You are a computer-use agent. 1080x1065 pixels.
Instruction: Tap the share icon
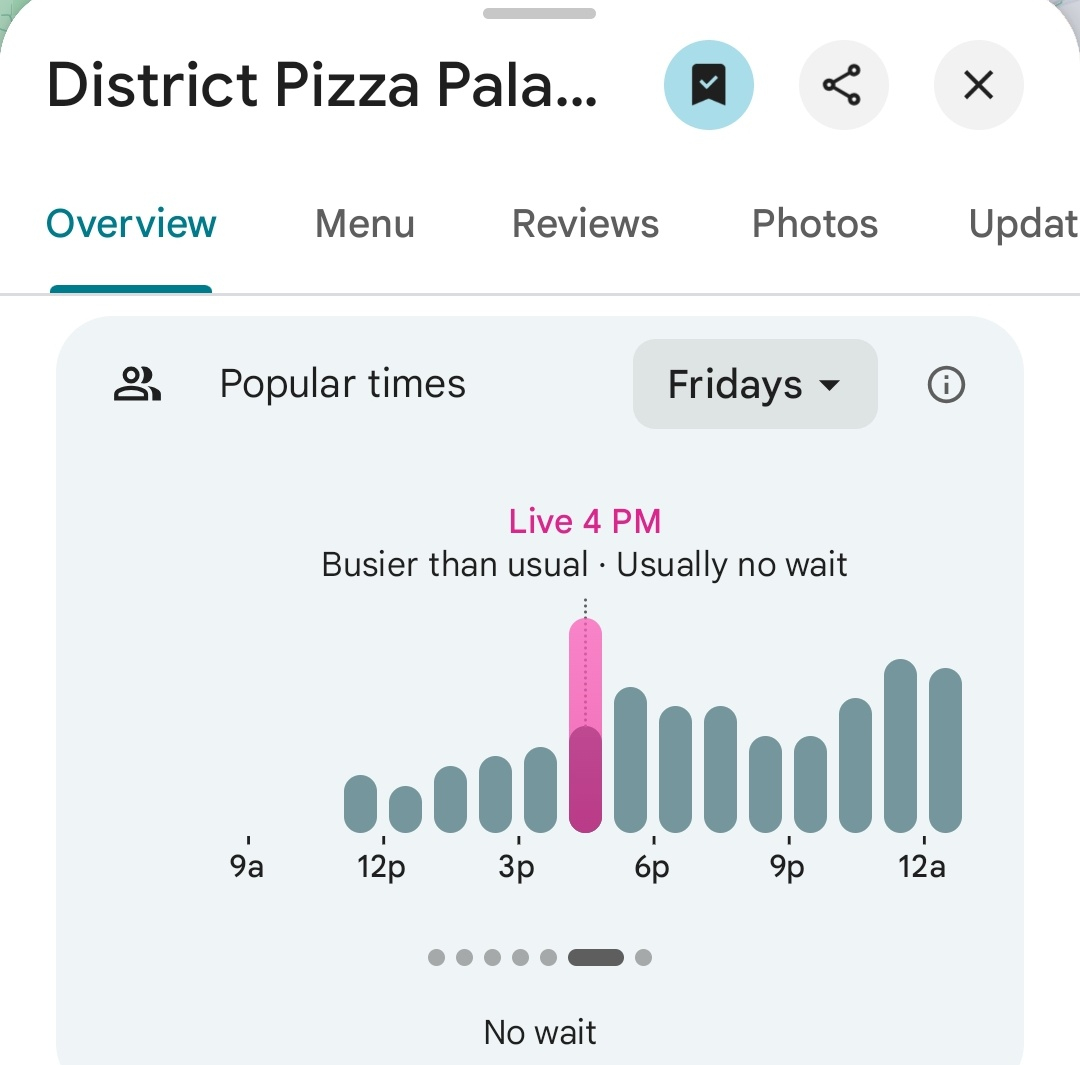[843, 85]
